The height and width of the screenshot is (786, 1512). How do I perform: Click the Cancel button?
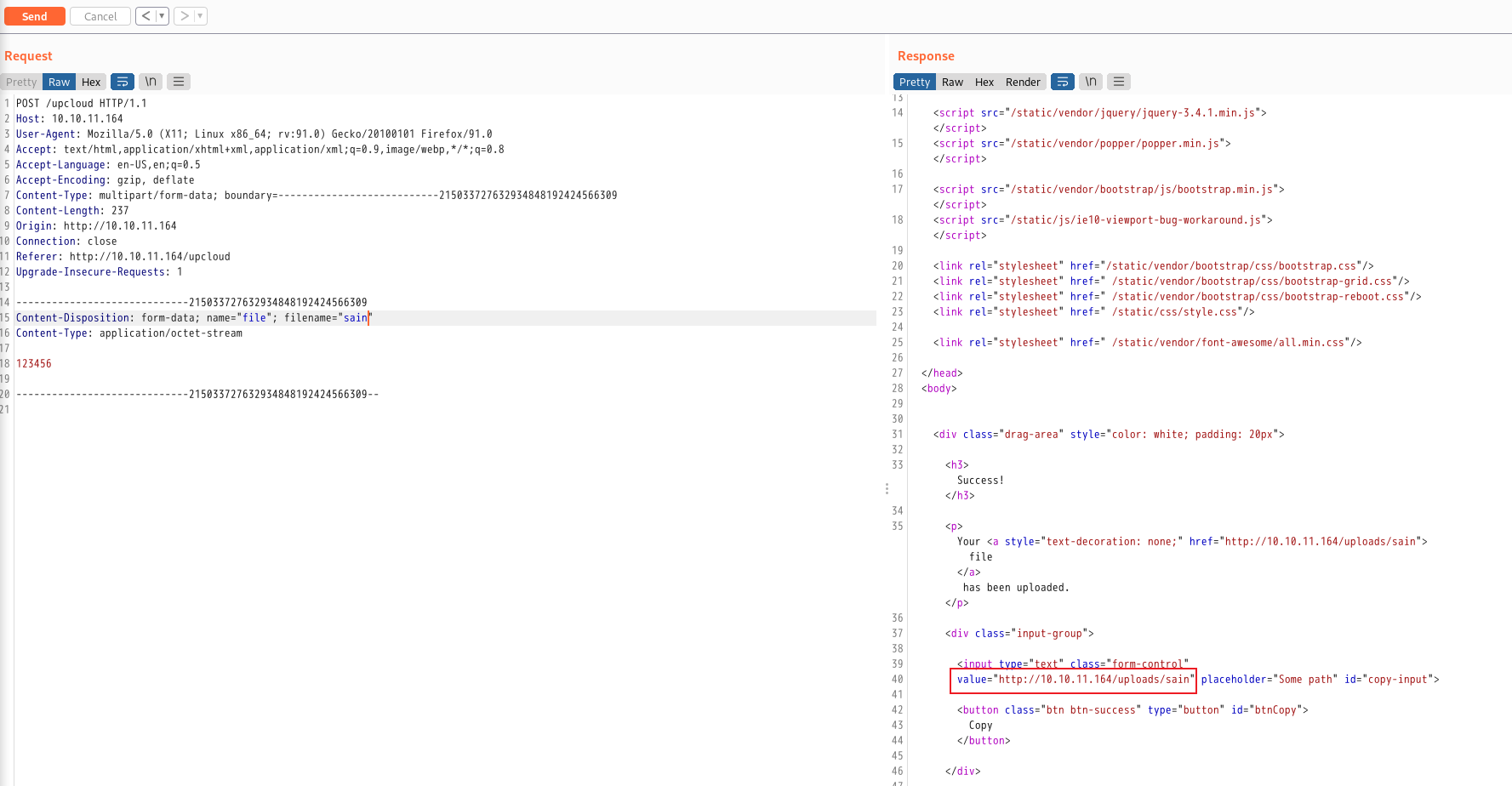tap(100, 16)
